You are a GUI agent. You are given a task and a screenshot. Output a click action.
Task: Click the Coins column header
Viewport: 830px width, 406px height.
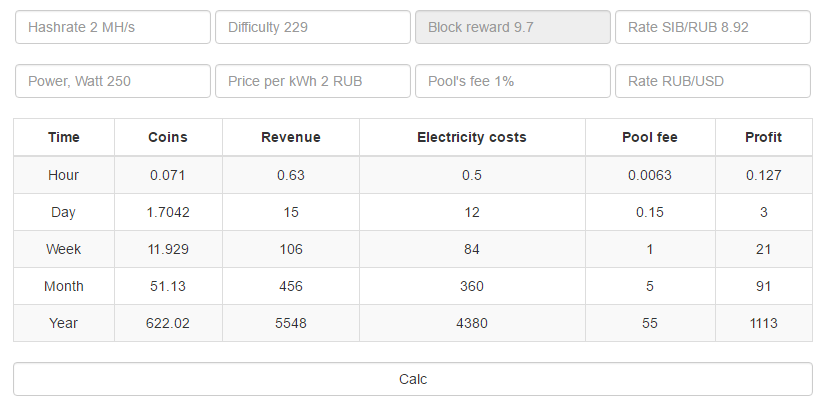[x=168, y=137]
